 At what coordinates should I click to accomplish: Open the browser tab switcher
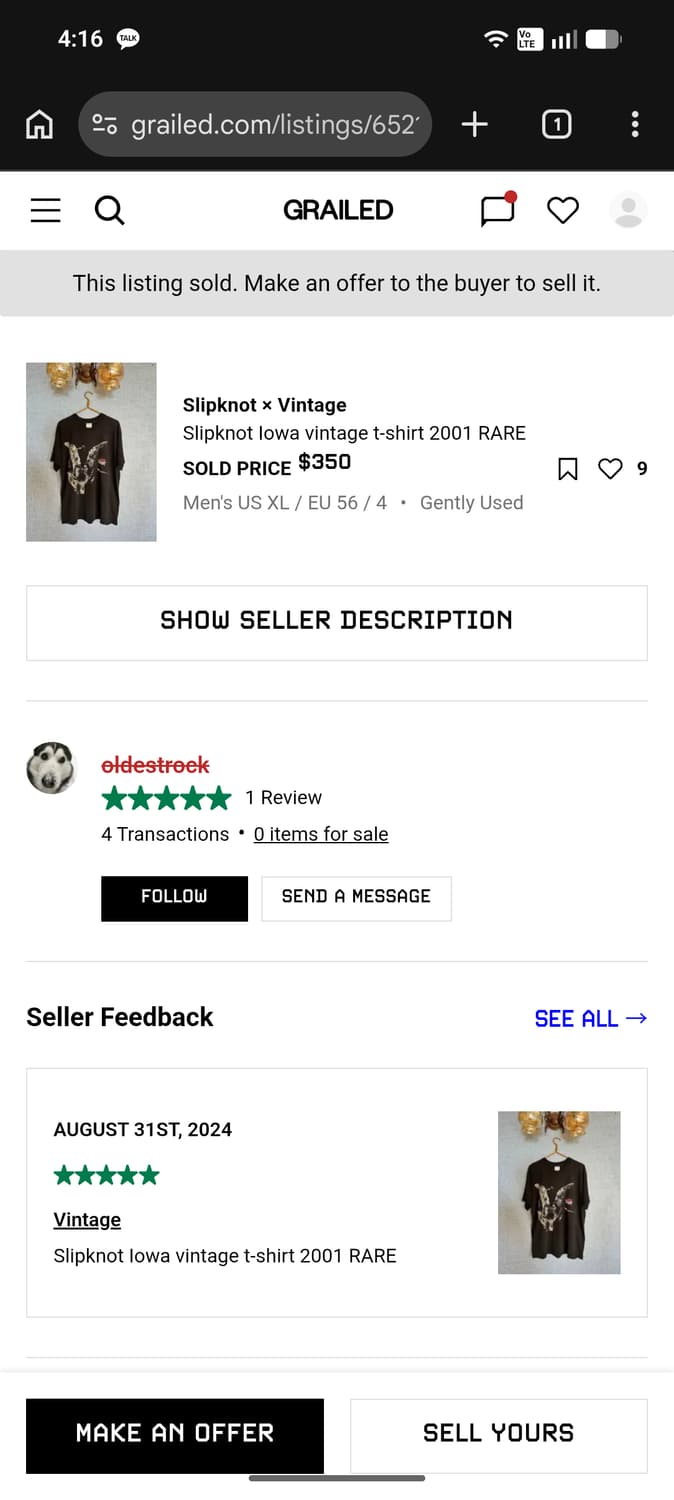(x=556, y=125)
